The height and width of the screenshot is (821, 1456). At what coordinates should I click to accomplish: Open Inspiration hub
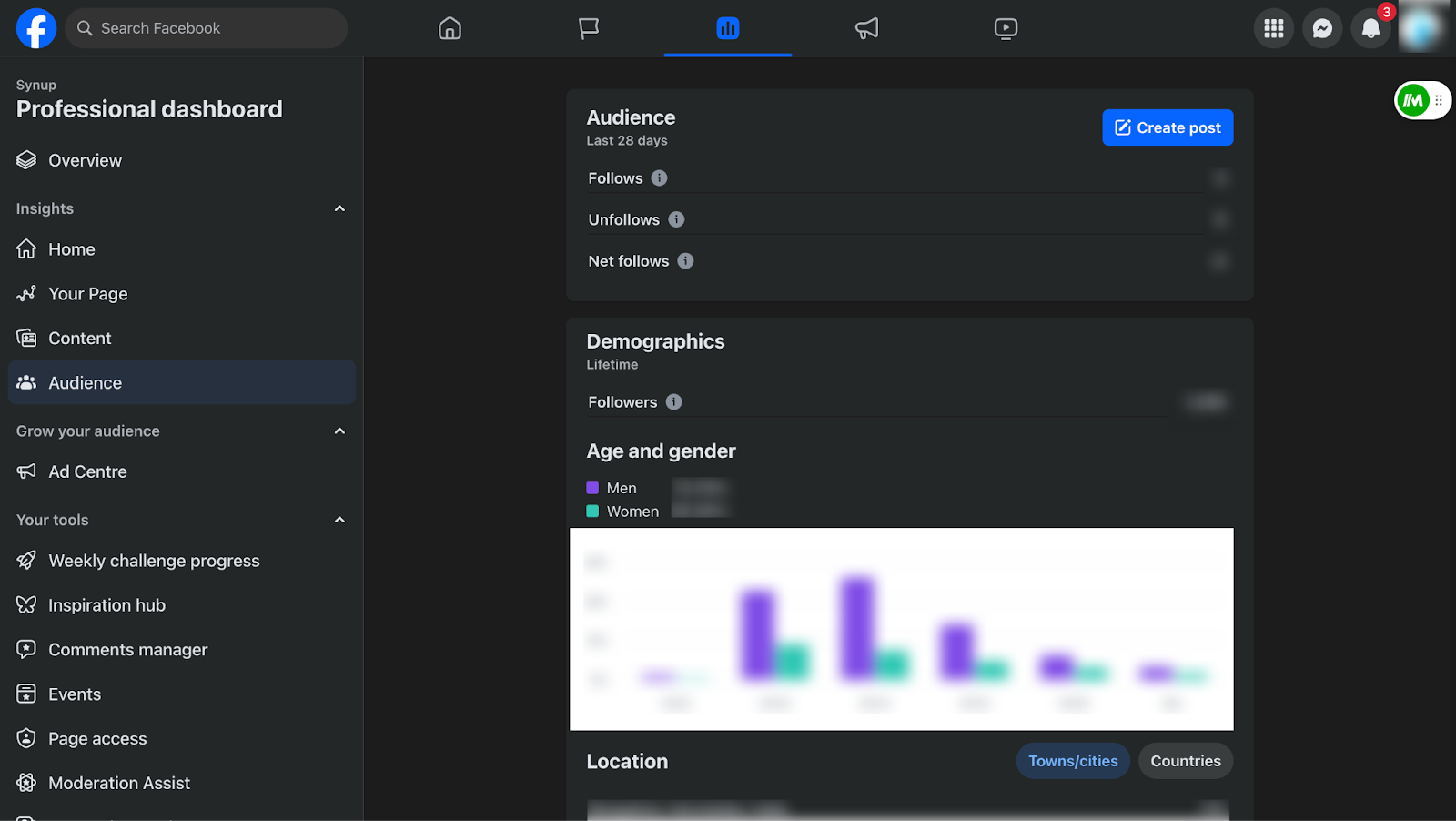pyautogui.click(x=182, y=605)
